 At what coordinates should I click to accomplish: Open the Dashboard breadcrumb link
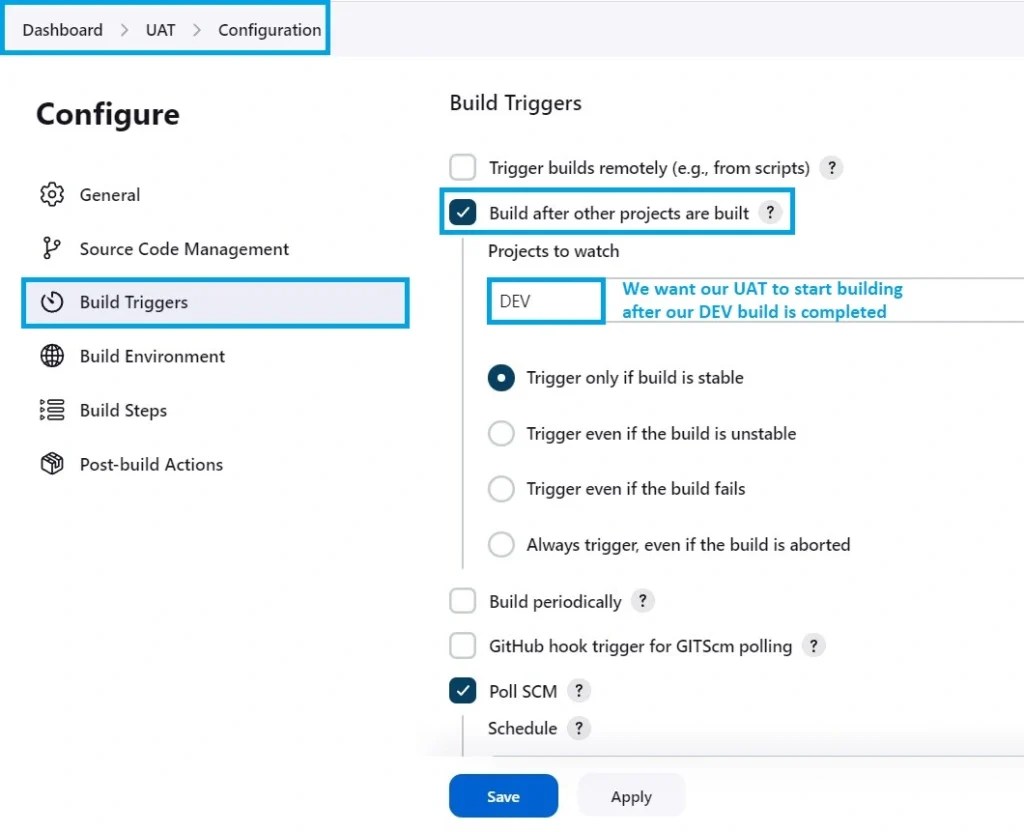(x=62, y=29)
